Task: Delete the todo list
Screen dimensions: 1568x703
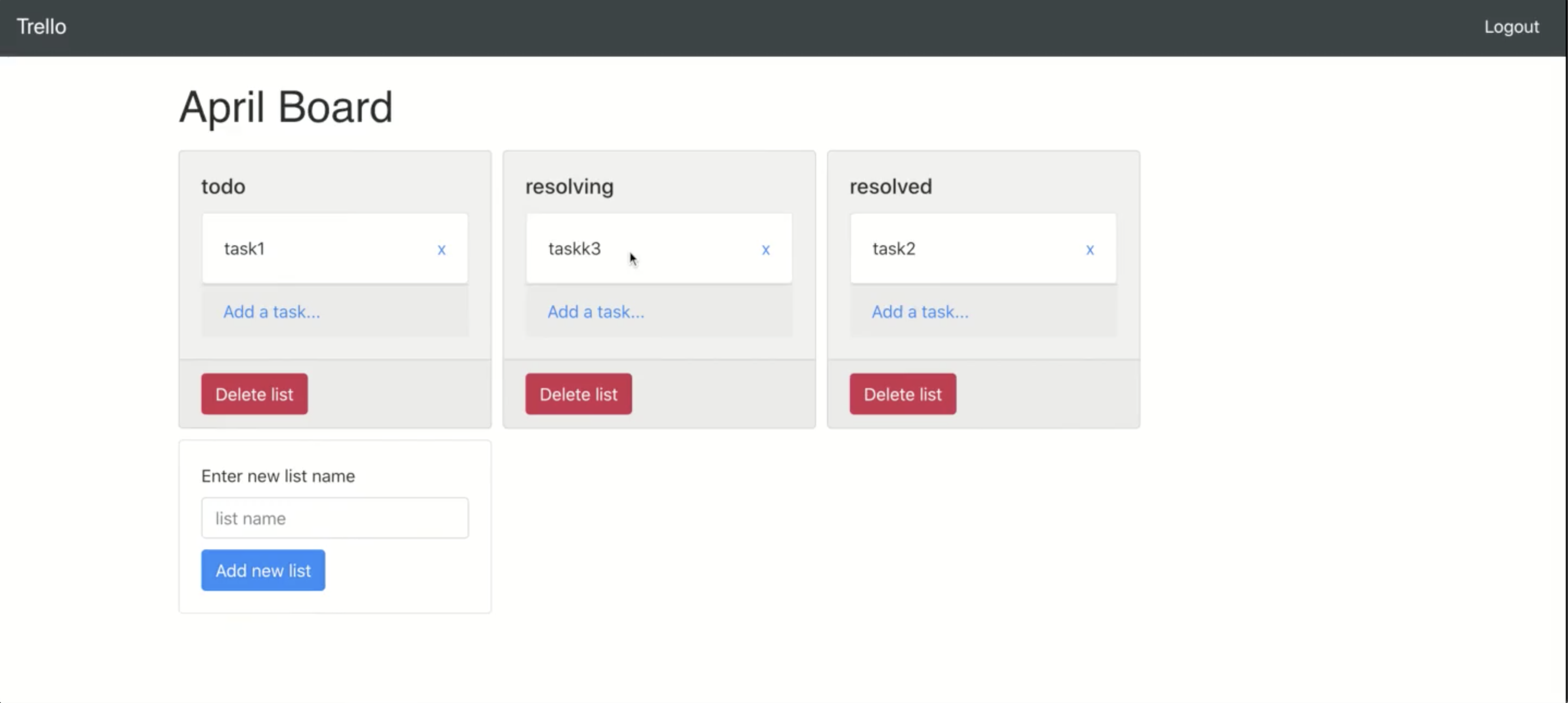Action: pyautogui.click(x=254, y=394)
